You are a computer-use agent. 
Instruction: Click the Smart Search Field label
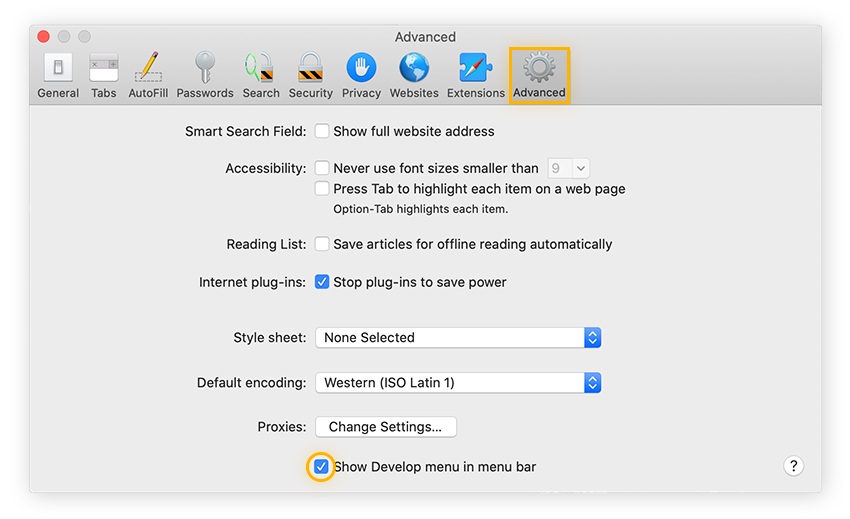246,131
